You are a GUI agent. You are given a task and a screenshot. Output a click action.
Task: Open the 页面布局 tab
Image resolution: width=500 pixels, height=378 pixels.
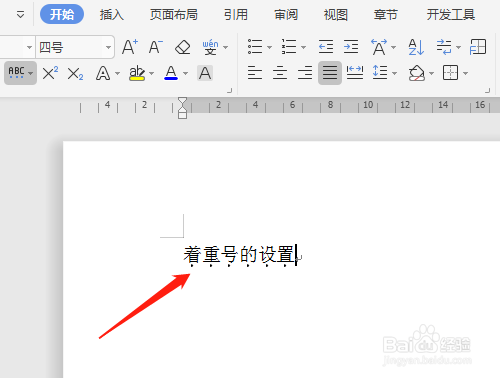click(174, 15)
